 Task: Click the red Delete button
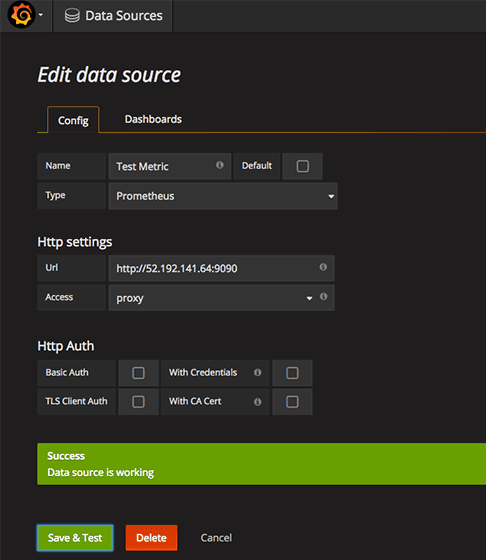click(151, 538)
